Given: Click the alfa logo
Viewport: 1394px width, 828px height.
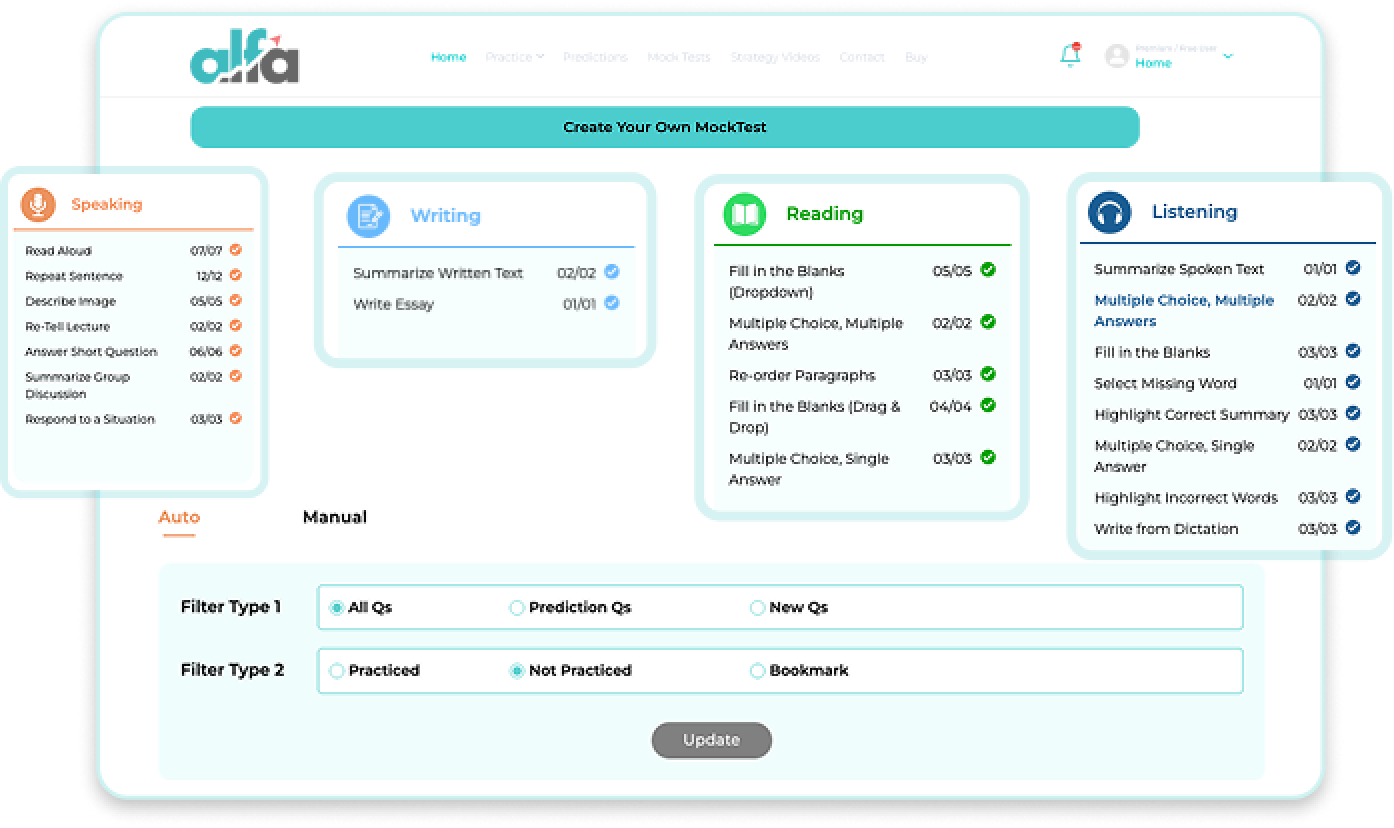Looking at the screenshot, I should tap(244, 59).
